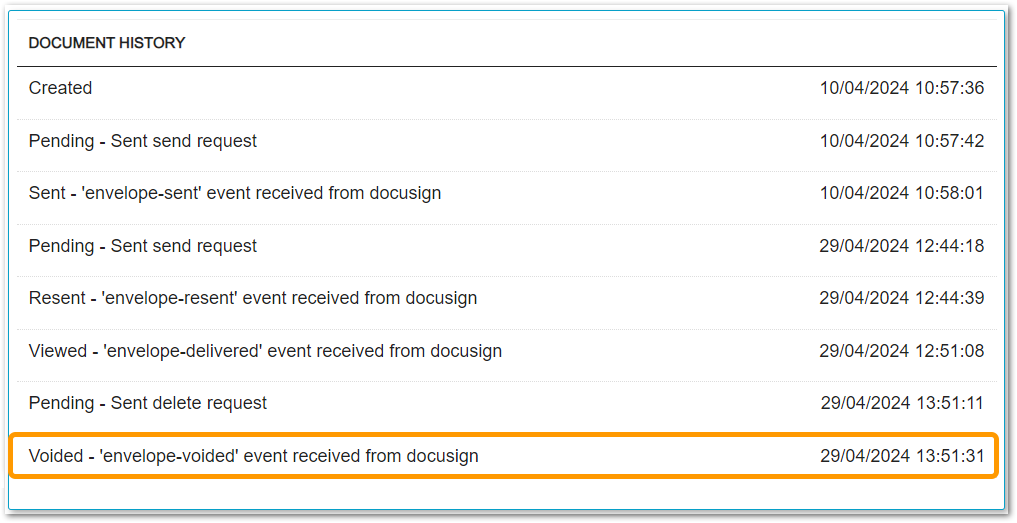Click the word Resent in history list
Screen dimensions: 1017x523
[x=57, y=298]
